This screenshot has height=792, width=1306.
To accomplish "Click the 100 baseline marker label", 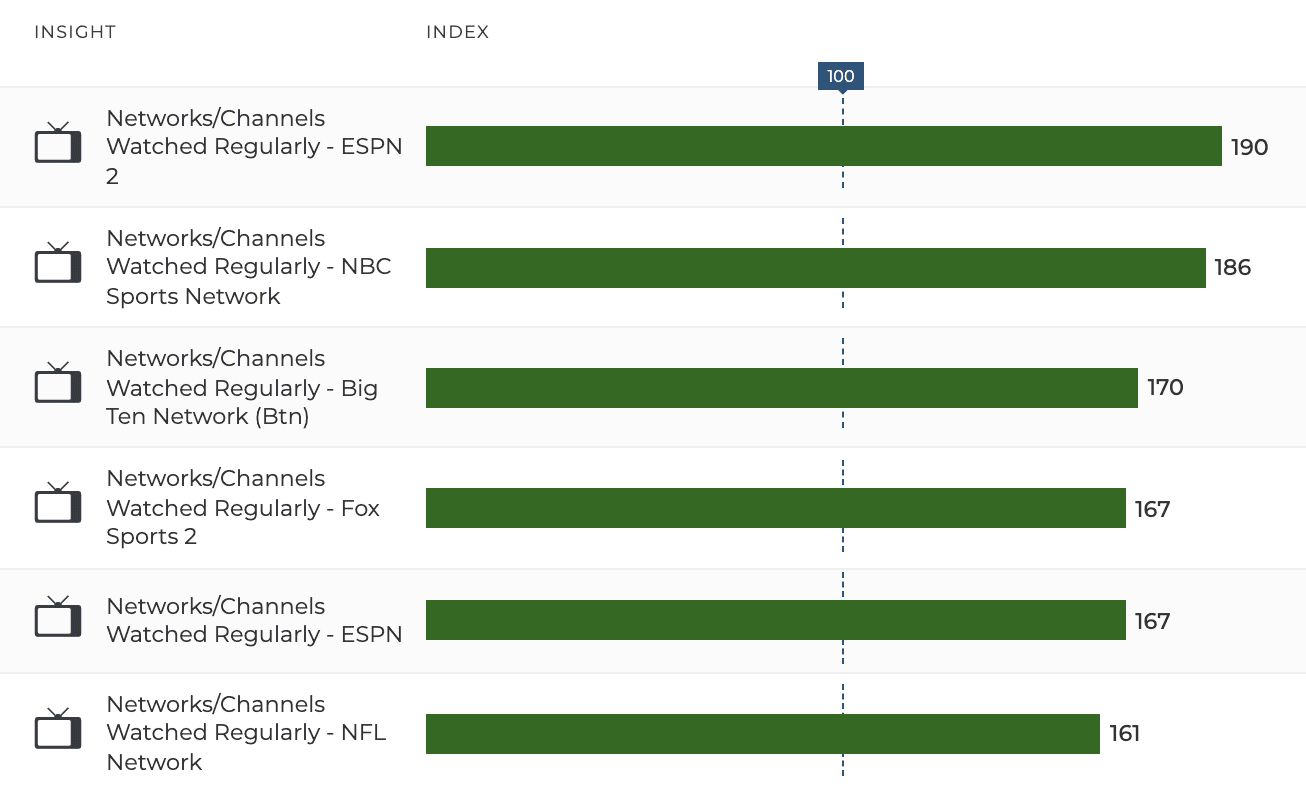I will (x=841, y=76).
